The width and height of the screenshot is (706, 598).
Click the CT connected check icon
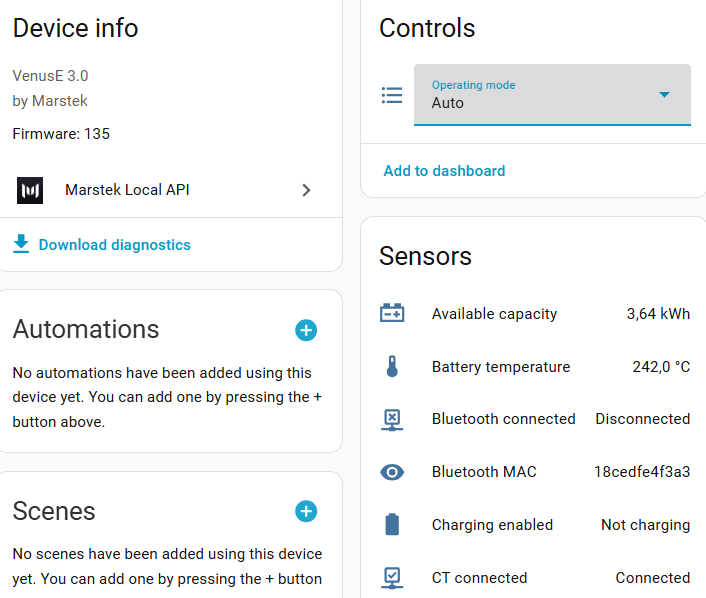[392, 577]
